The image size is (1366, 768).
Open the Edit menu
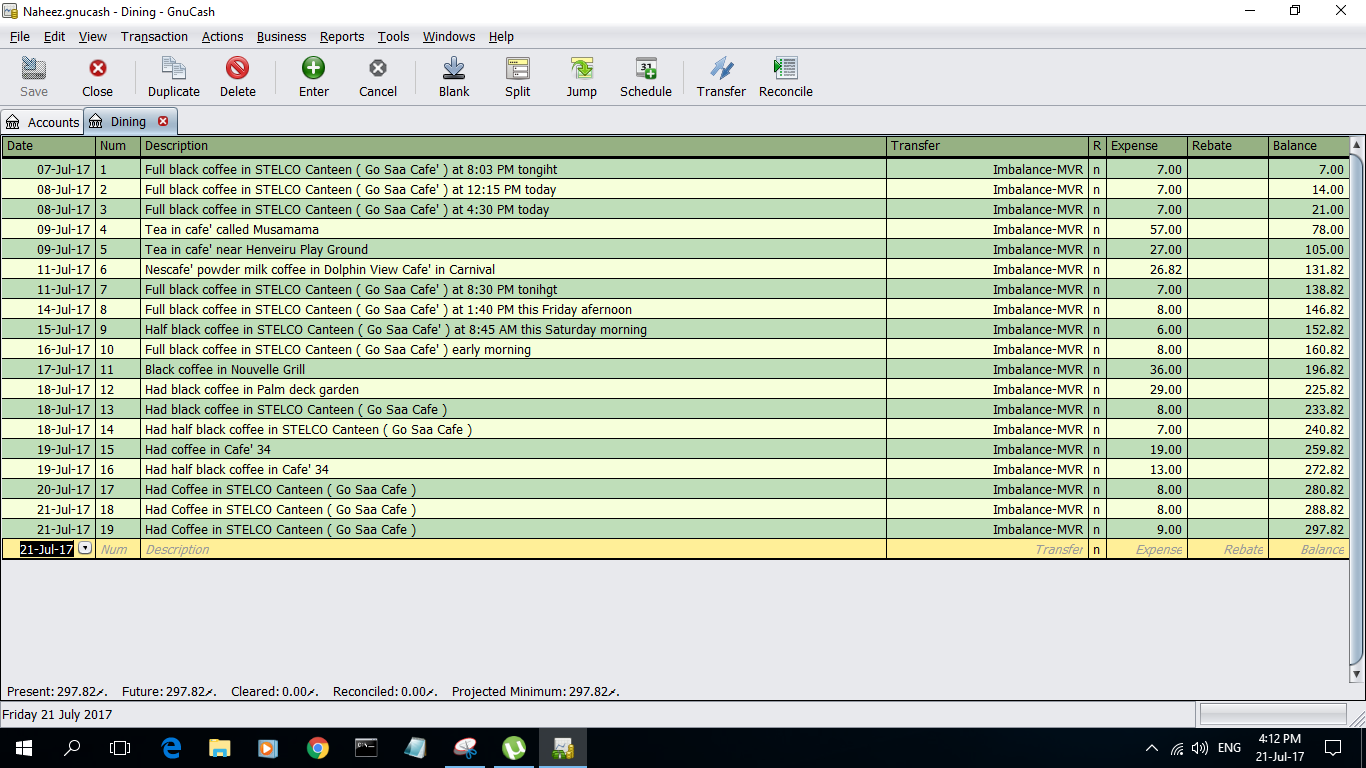tap(54, 36)
